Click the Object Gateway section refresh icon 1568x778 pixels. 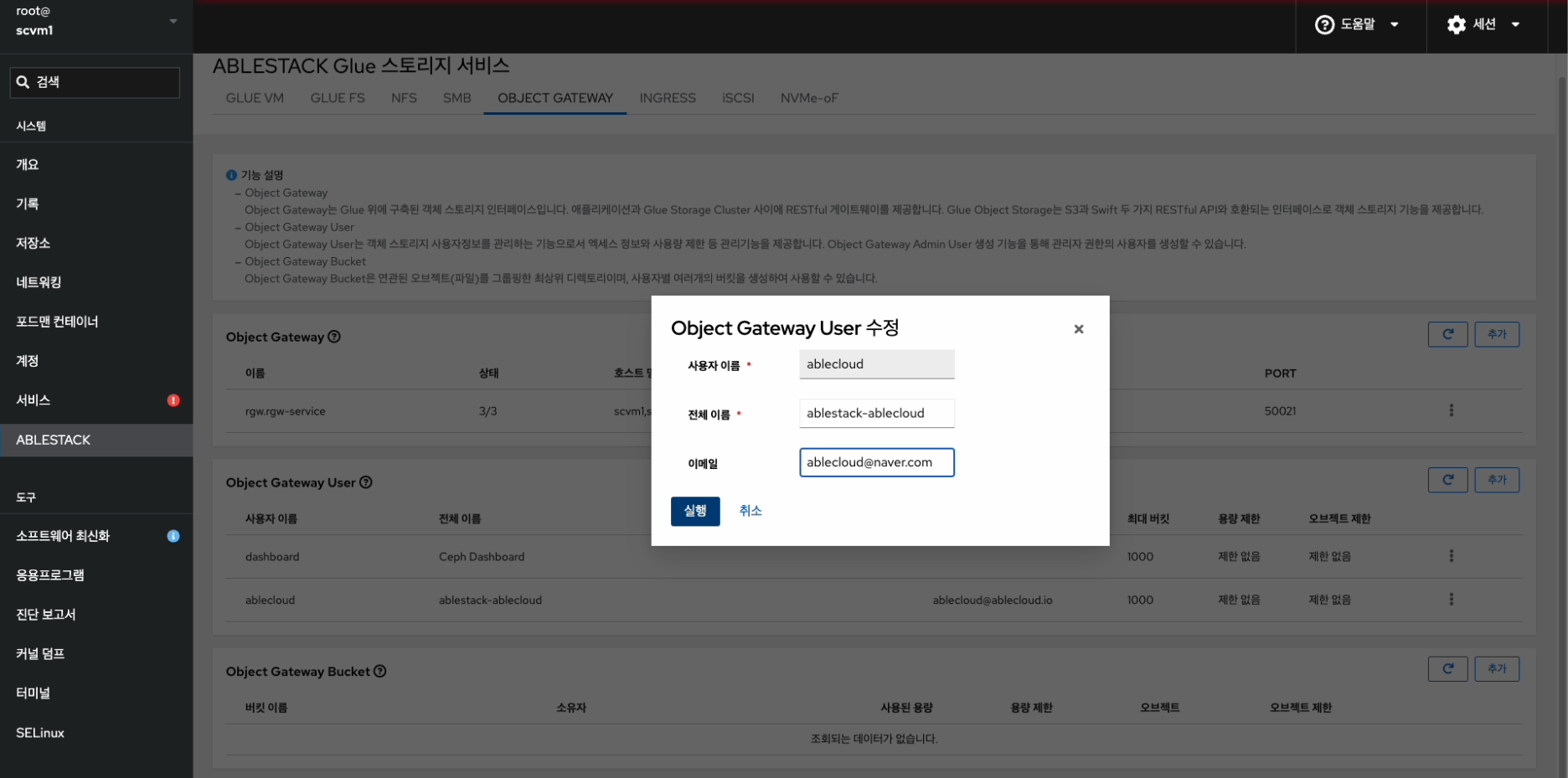click(x=1447, y=334)
